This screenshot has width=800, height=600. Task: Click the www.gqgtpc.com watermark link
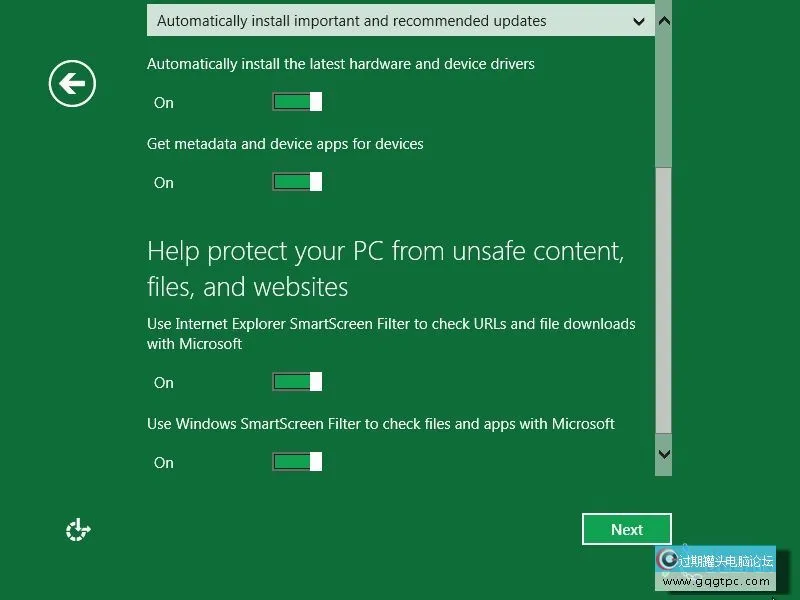click(x=717, y=581)
